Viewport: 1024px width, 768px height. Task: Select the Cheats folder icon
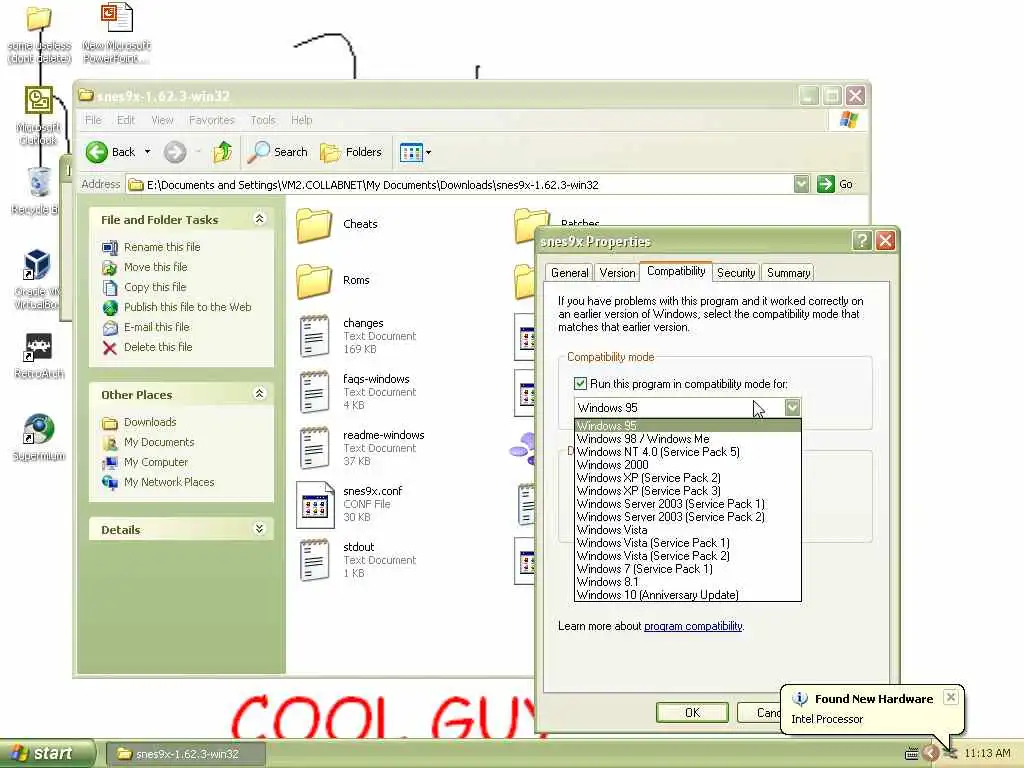click(314, 225)
